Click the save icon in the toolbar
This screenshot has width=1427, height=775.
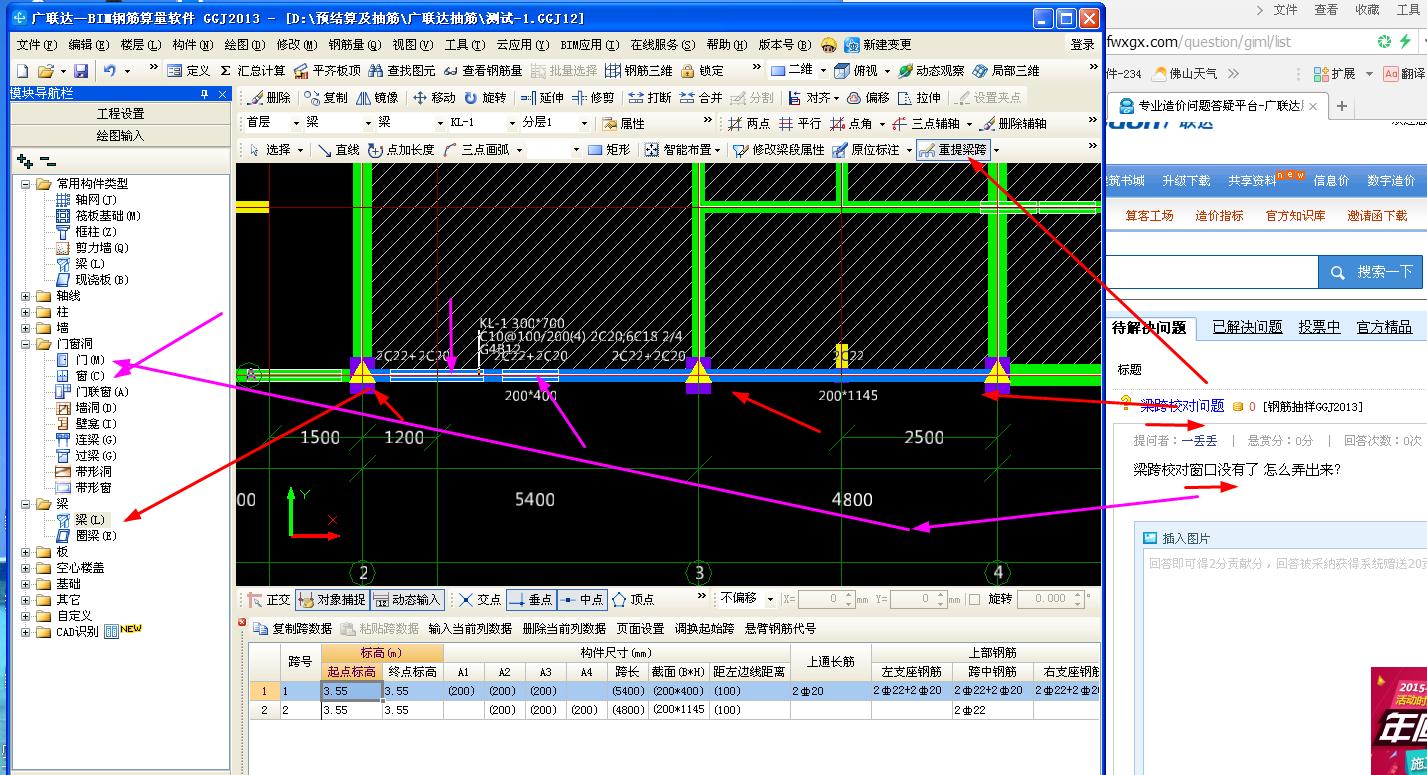[x=81, y=71]
